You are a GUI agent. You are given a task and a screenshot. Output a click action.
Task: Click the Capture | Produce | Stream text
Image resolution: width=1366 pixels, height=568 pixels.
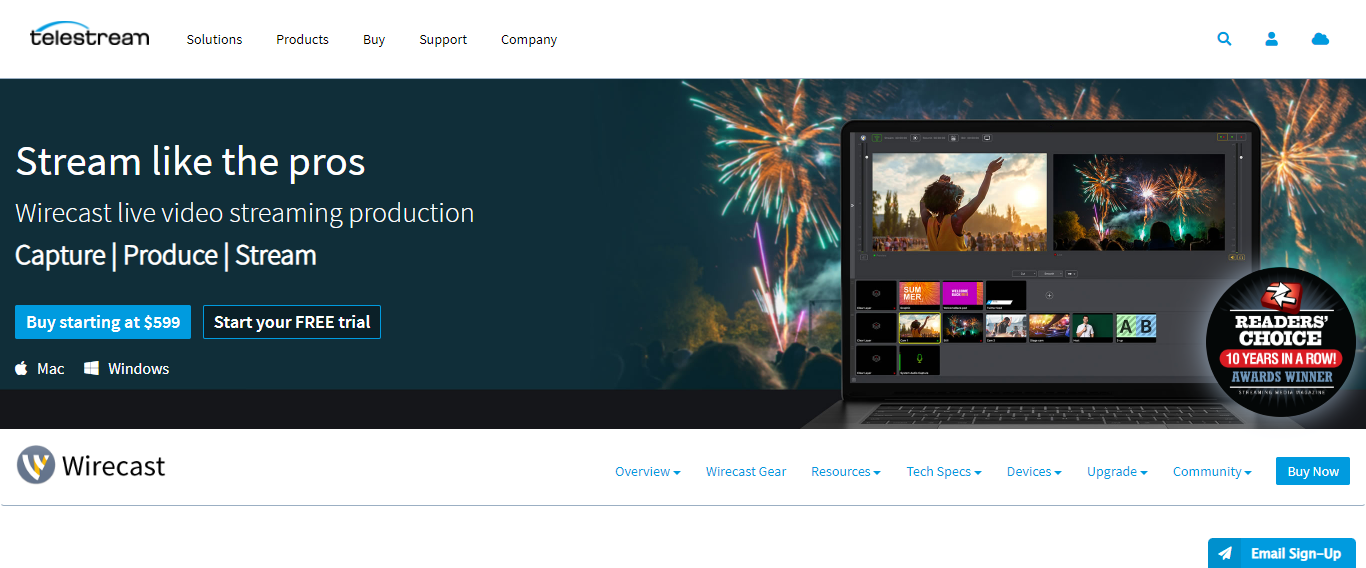pyautogui.click(x=166, y=255)
